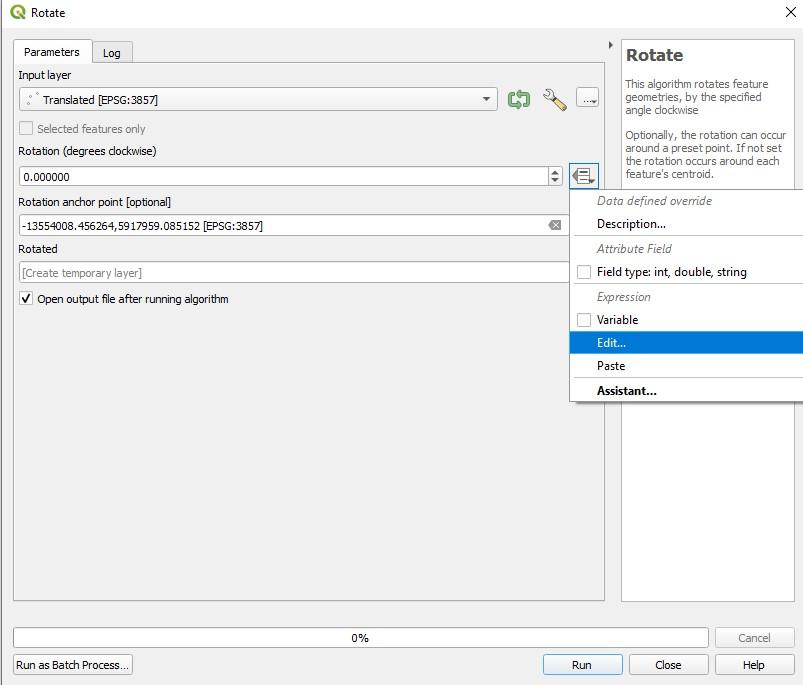Click Run as Batch Process...

73,665
